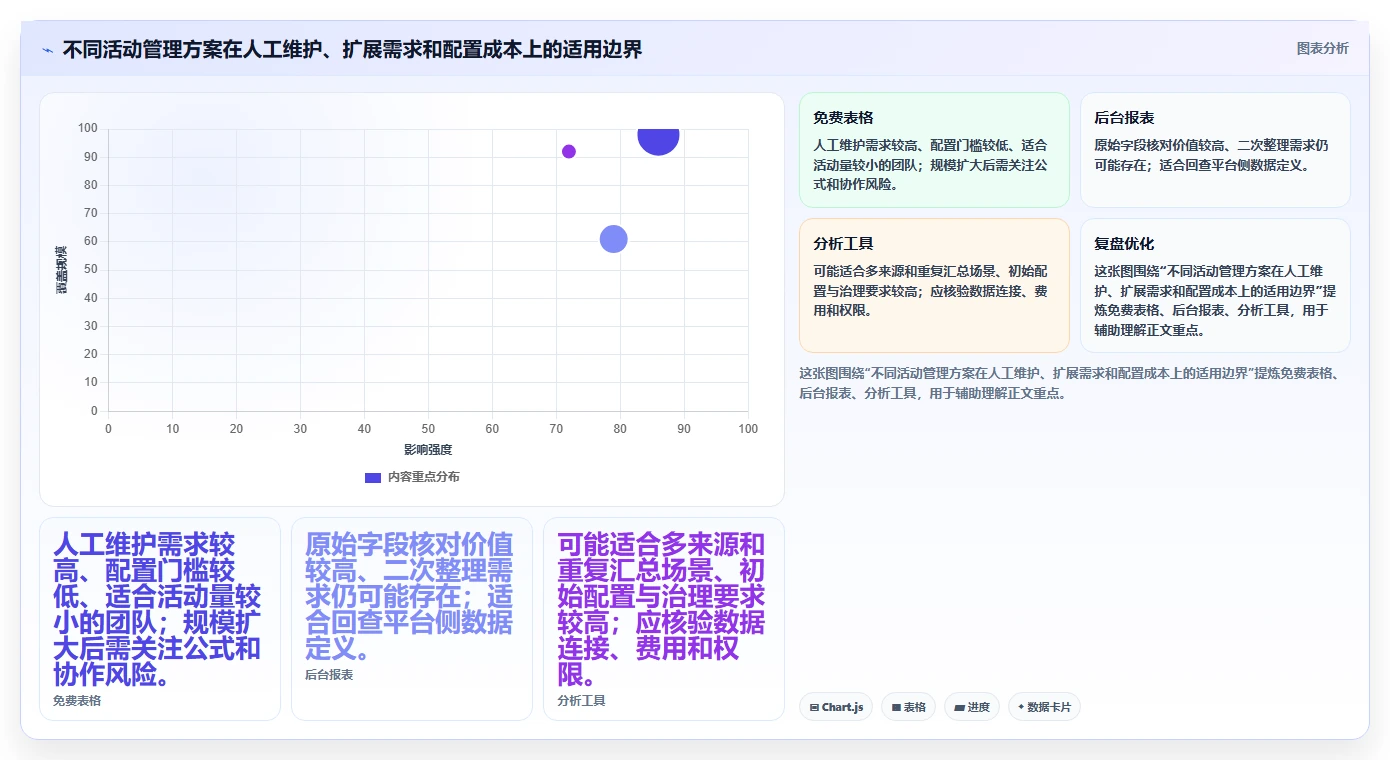
Task: Click the 进度 tag
Action: point(972,707)
